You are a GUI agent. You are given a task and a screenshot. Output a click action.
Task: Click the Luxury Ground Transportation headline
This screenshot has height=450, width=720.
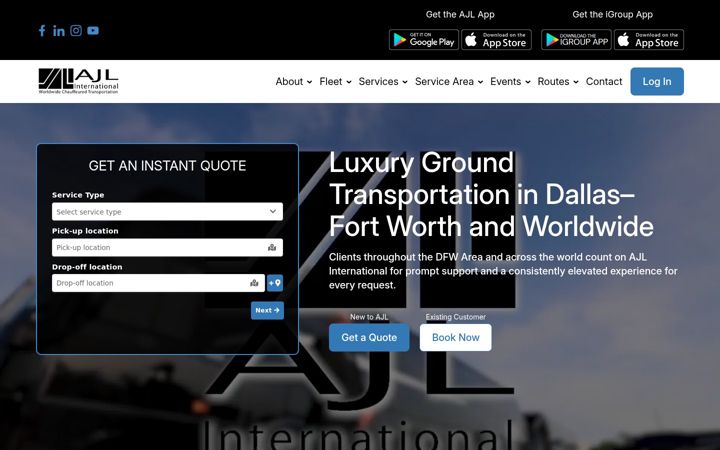(x=491, y=194)
